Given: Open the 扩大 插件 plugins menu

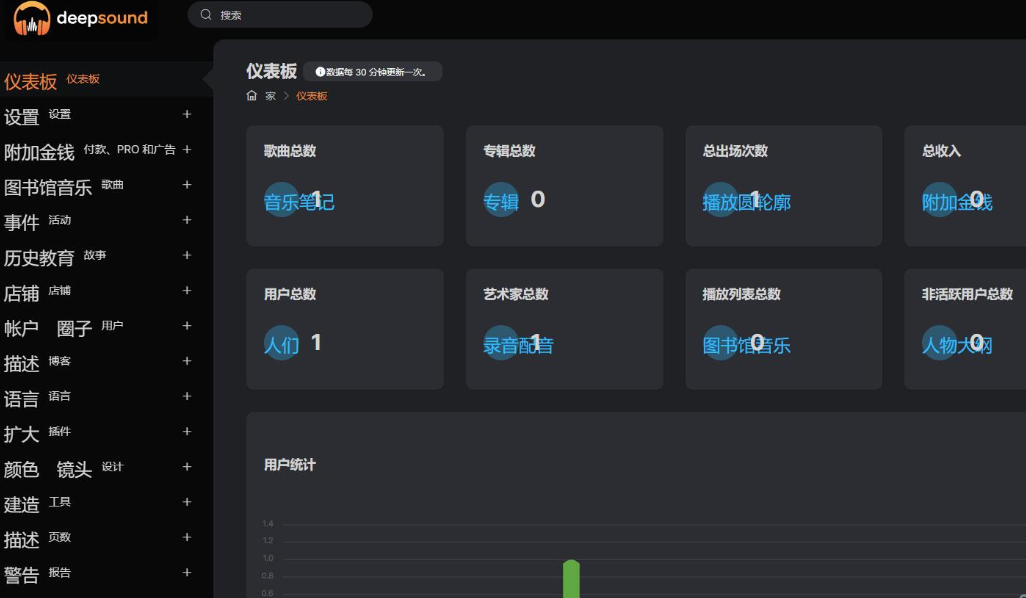Looking at the screenshot, I should (105, 433).
